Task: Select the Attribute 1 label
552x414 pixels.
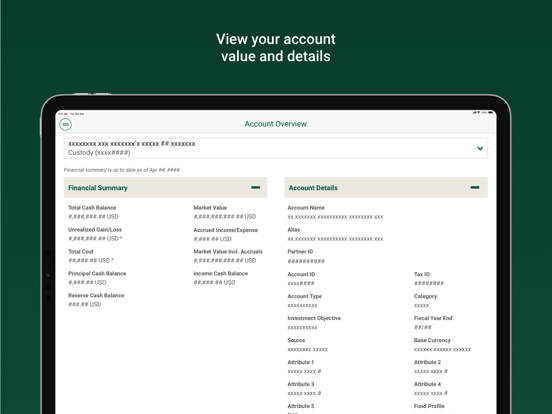Action: click(x=301, y=362)
